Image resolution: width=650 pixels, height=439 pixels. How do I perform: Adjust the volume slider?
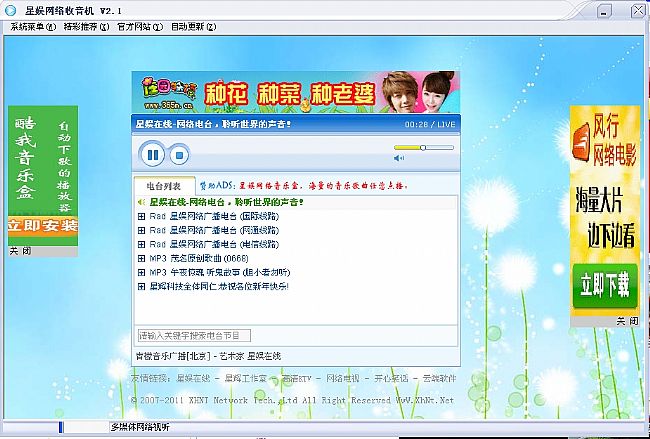(x=424, y=148)
